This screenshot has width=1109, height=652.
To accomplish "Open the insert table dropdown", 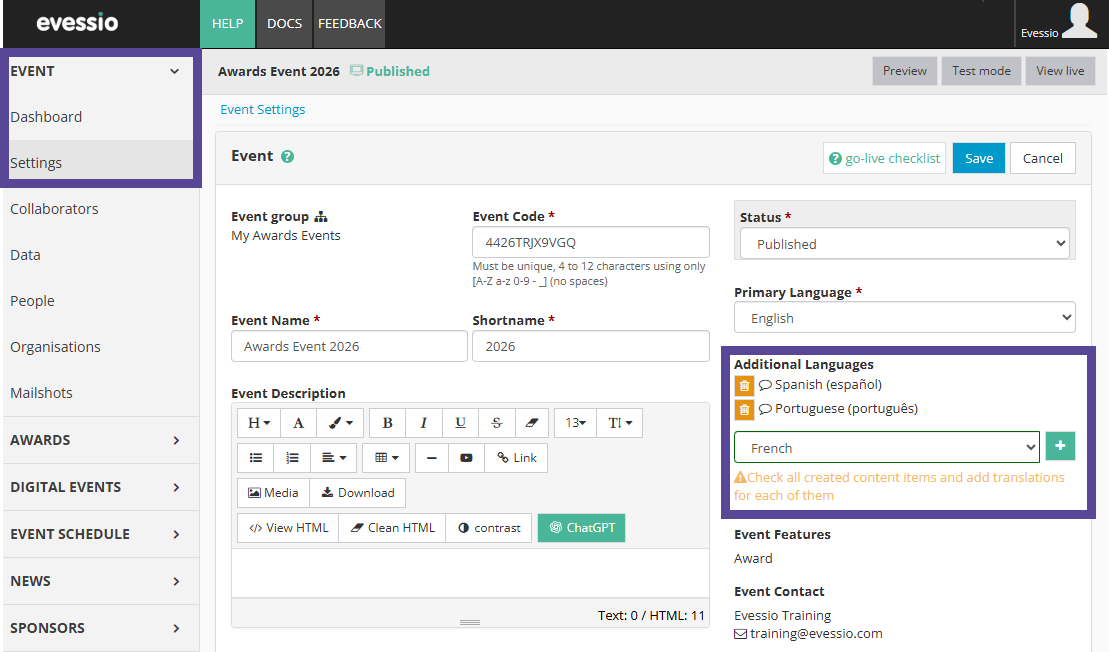I will [386, 458].
